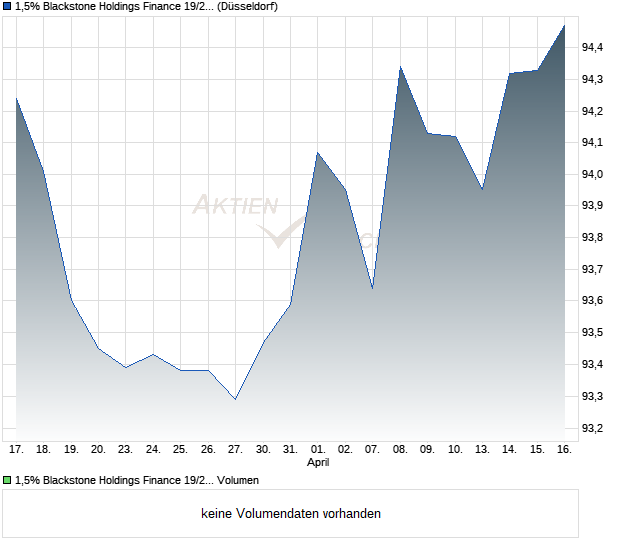Image resolution: width=620 pixels, height=546 pixels.
Task: Click the '26.' date axis label
Action: [x=208, y=450]
